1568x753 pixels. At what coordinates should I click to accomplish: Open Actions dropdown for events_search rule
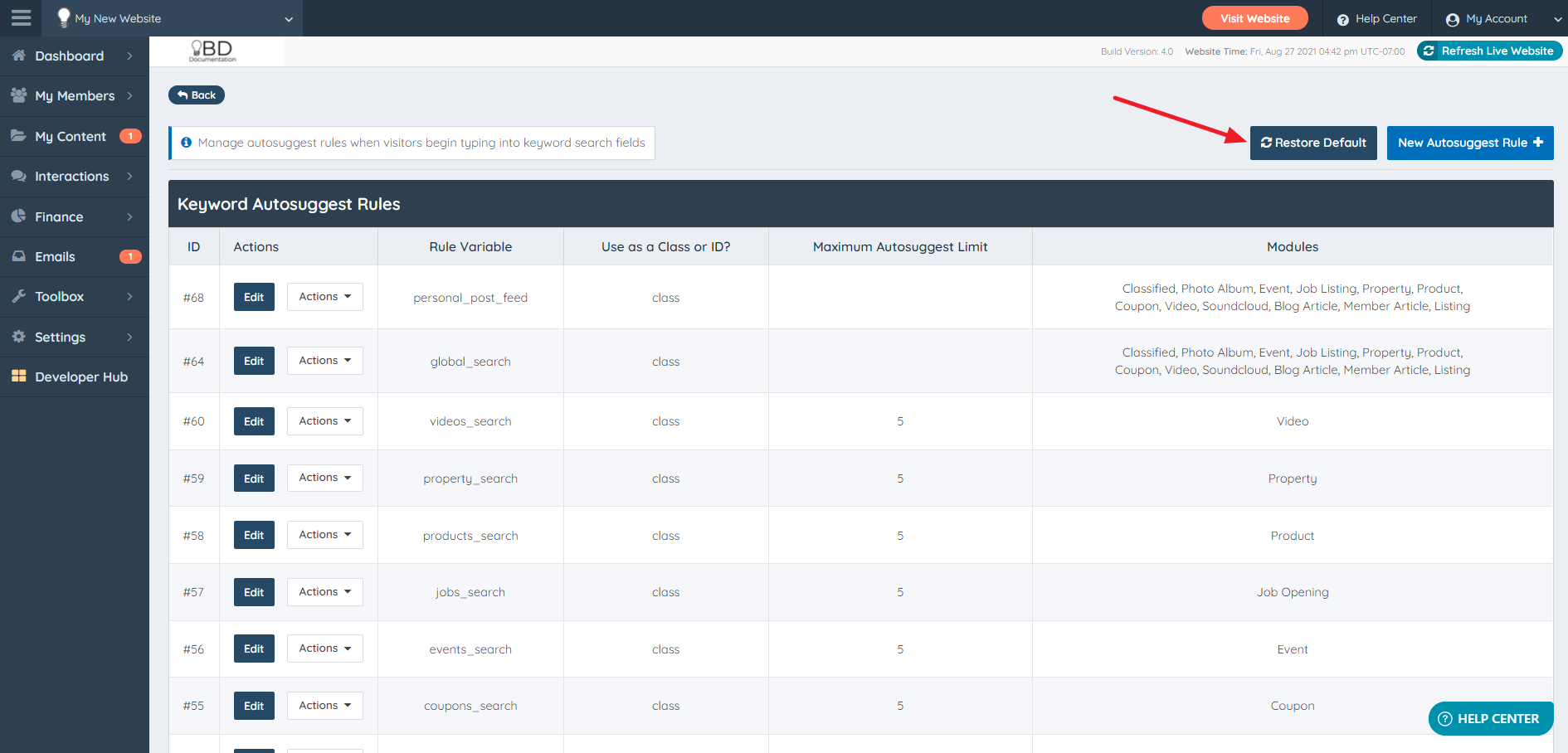324,649
